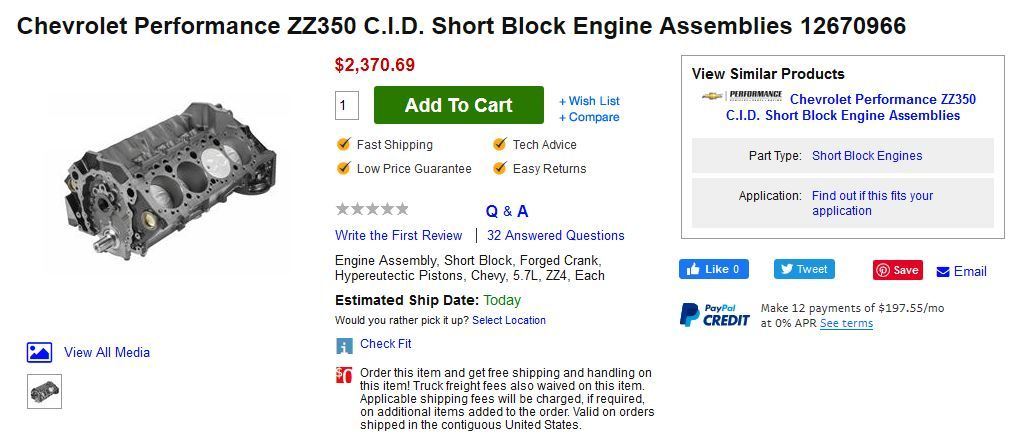Click the Email envelope icon
The image size is (1017, 438).
(x=943, y=272)
